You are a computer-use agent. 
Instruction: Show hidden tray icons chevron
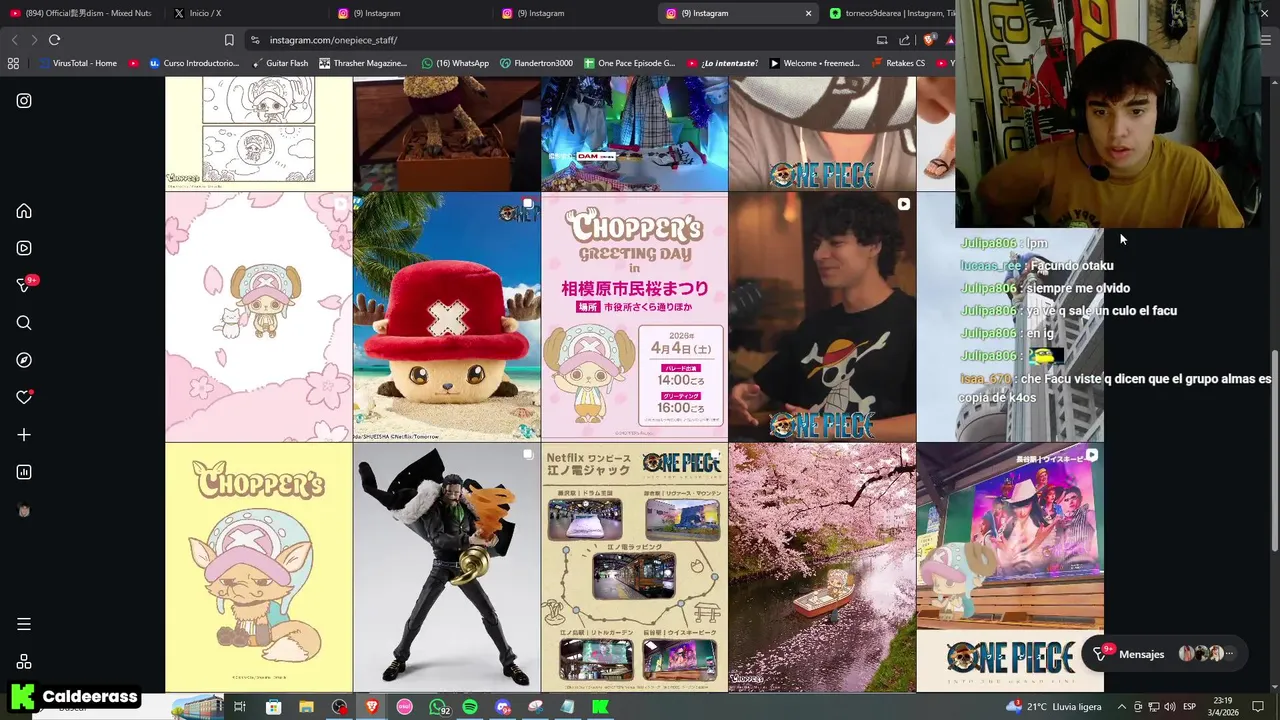(1121, 707)
